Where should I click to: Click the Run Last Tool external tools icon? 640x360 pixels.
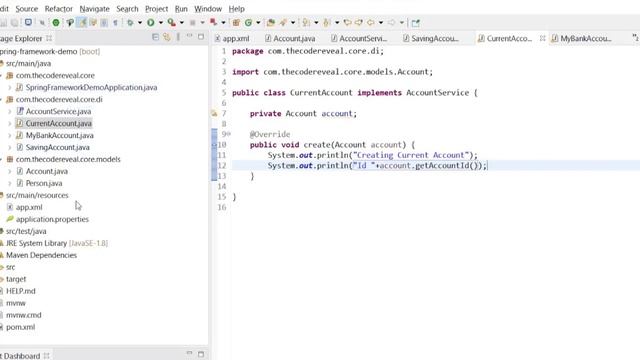click(x=171, y=22)
